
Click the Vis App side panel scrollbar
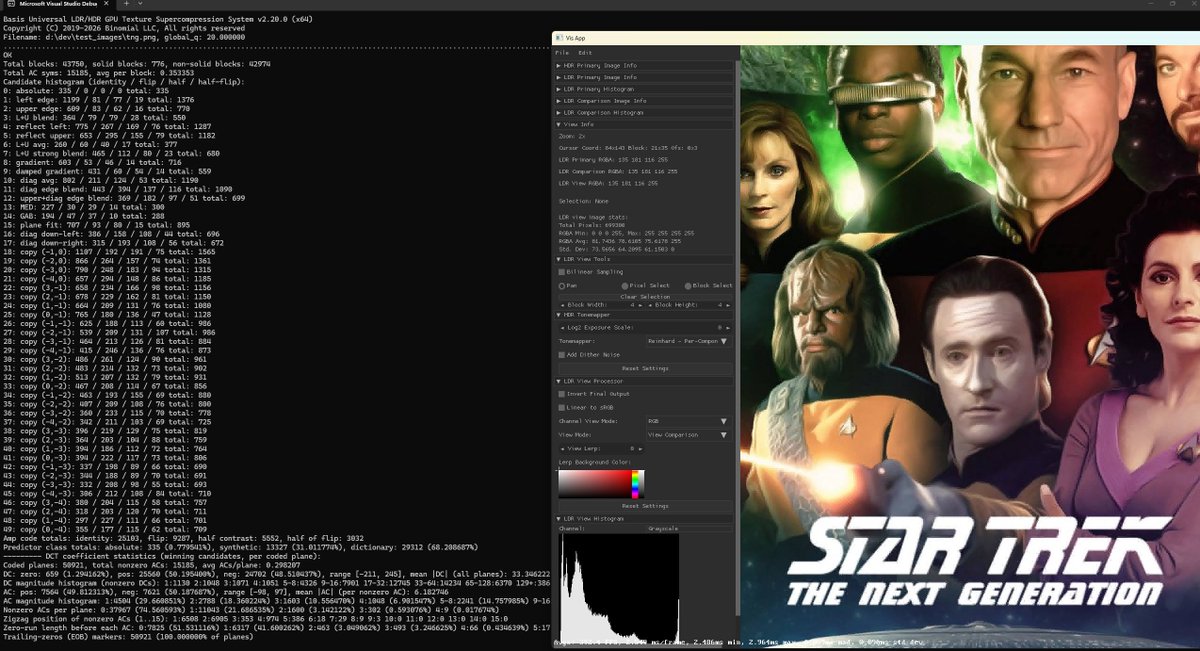point(738,340)
